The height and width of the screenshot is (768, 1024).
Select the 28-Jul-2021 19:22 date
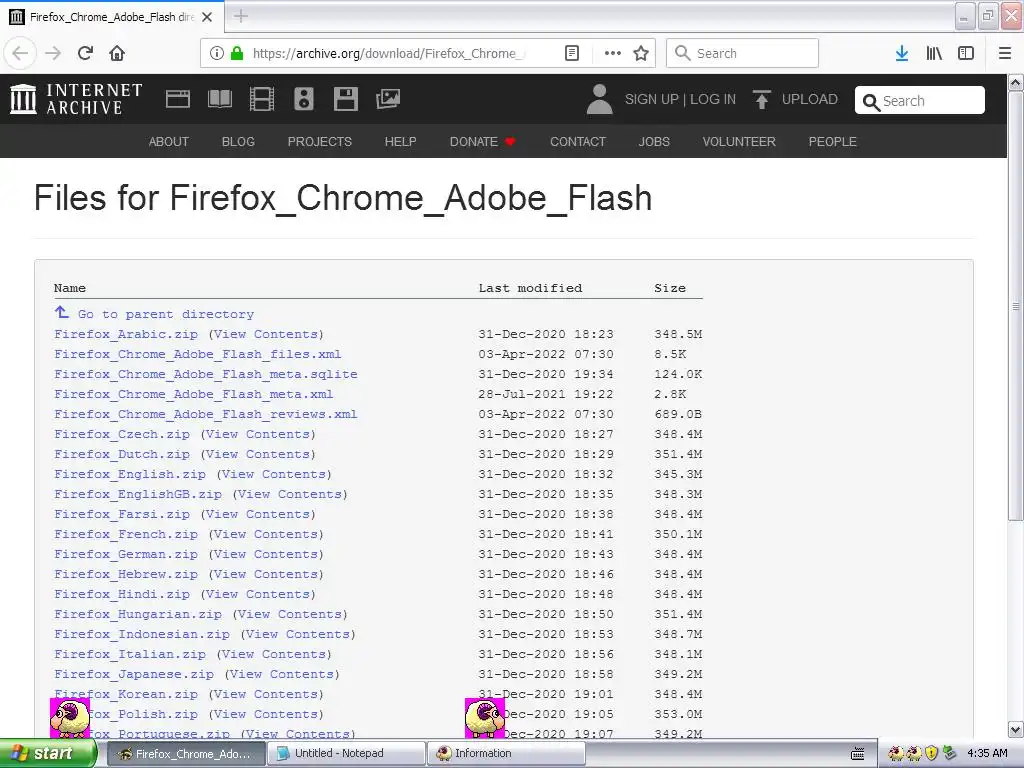545,394
